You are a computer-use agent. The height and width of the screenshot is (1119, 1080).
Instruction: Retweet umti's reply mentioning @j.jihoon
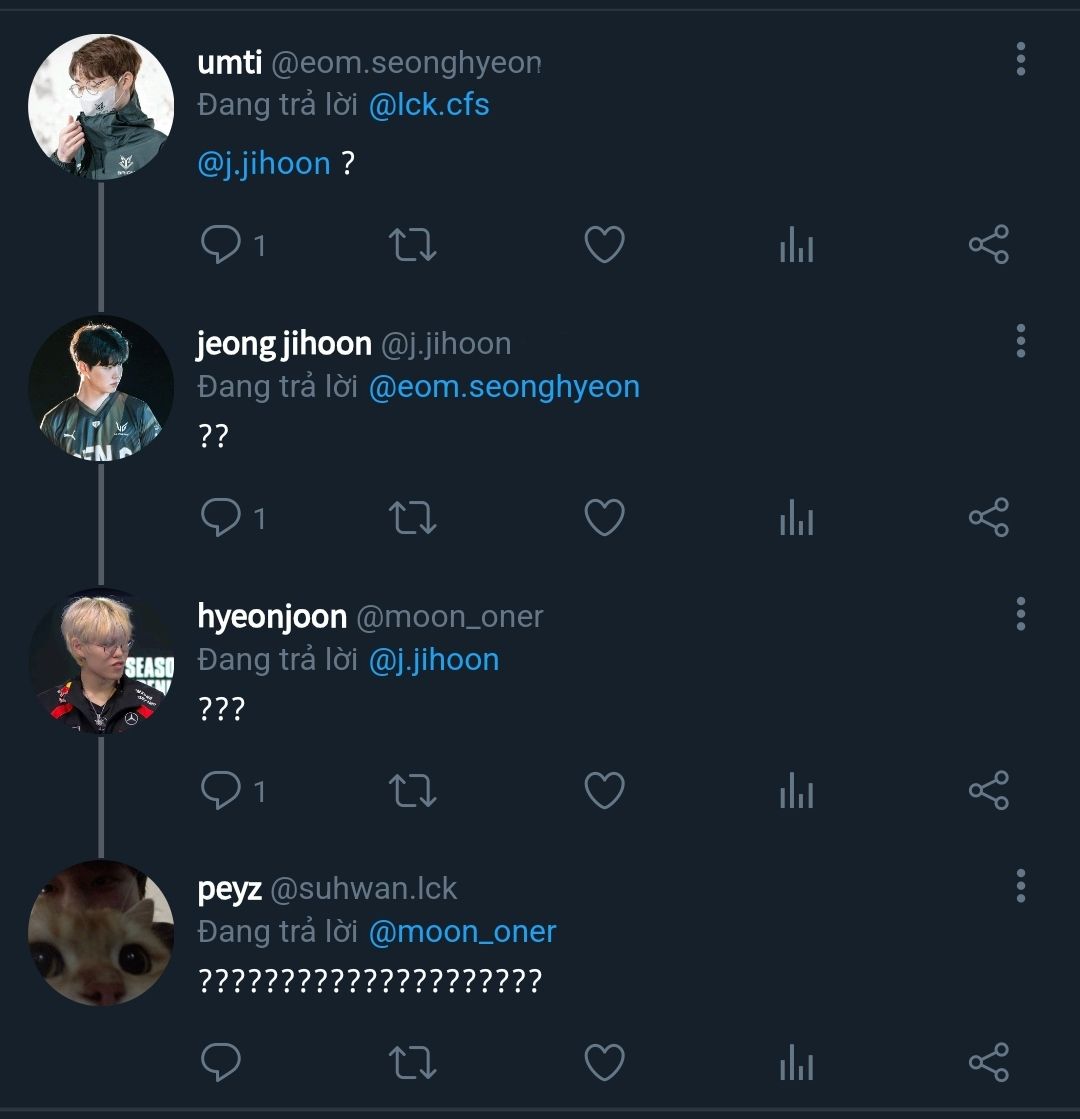pos(413,245)
